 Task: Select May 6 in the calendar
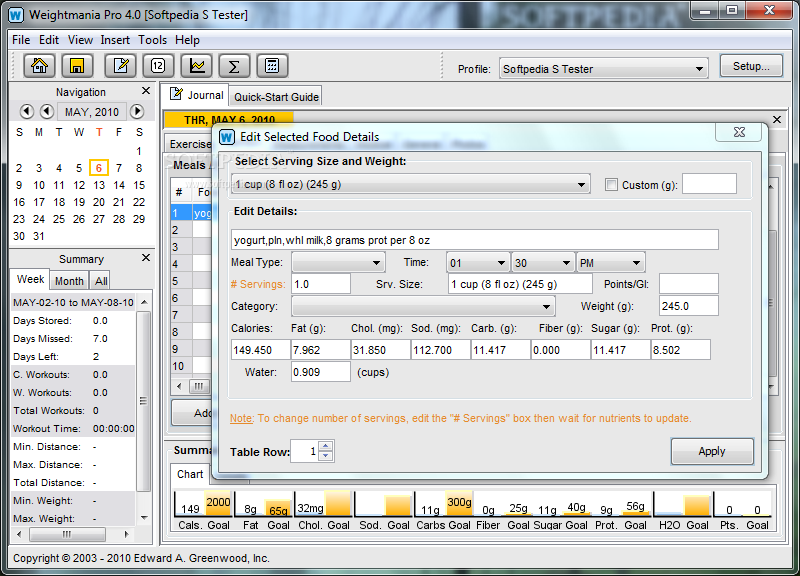point(99,168)
